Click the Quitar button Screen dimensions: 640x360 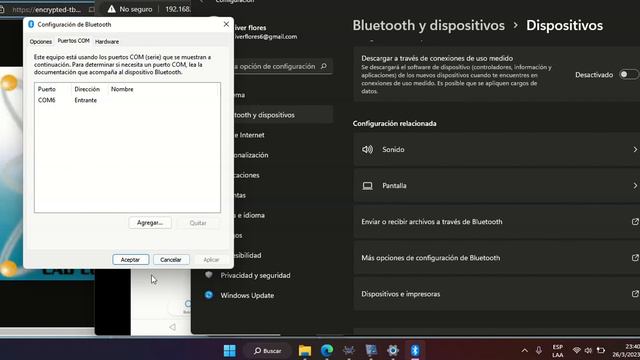point(198,223)
